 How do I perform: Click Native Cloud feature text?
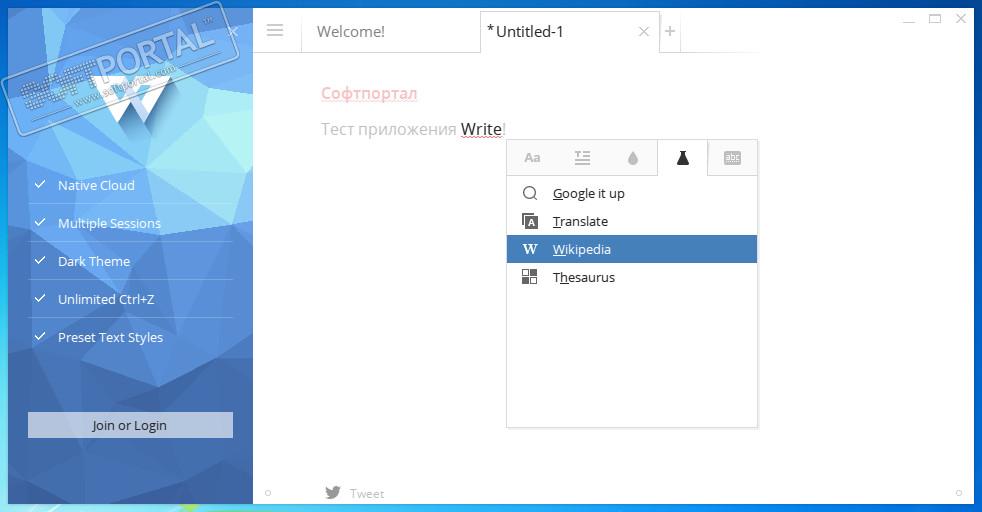coord(96,185)
